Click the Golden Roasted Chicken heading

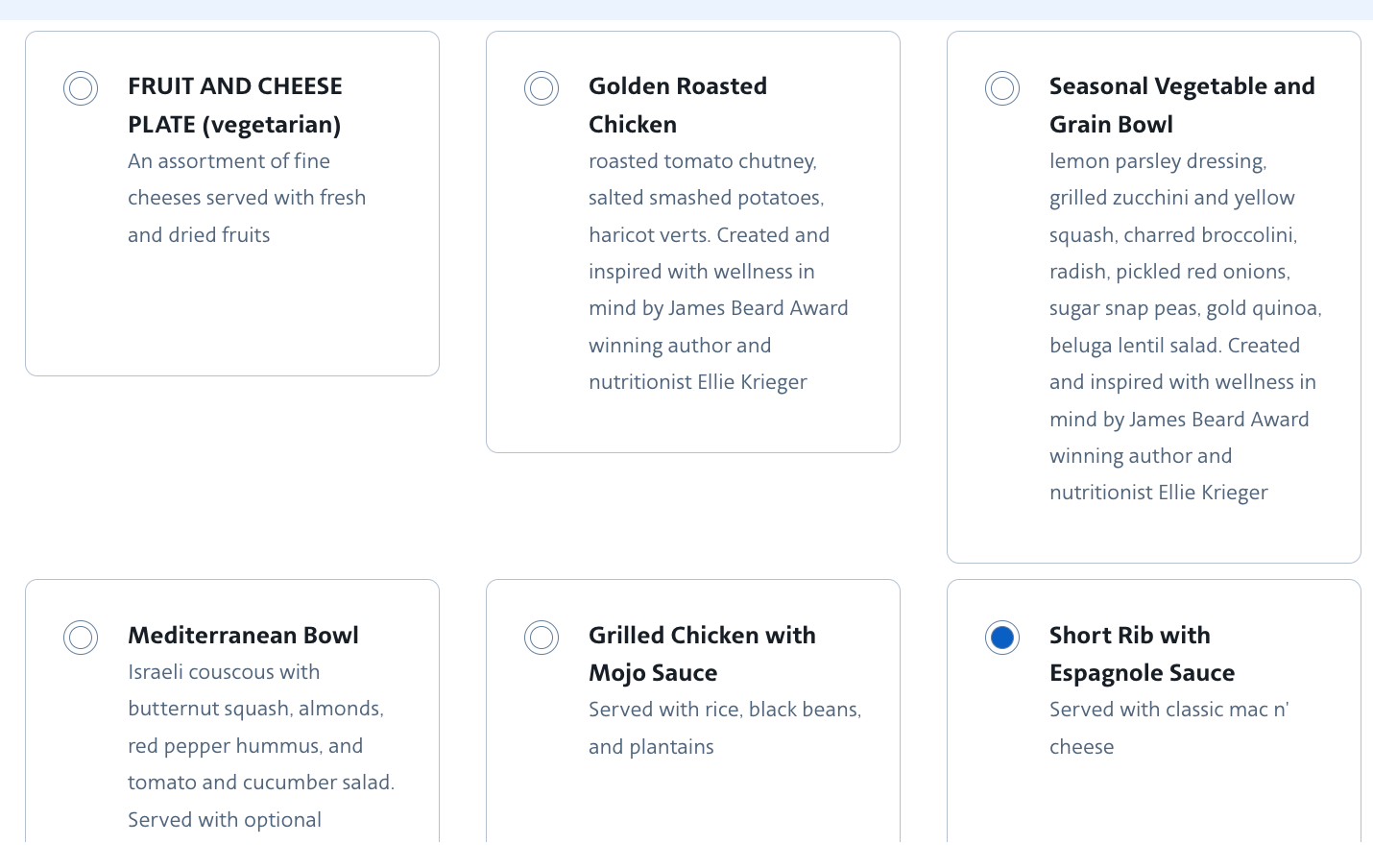pos(677,105)
